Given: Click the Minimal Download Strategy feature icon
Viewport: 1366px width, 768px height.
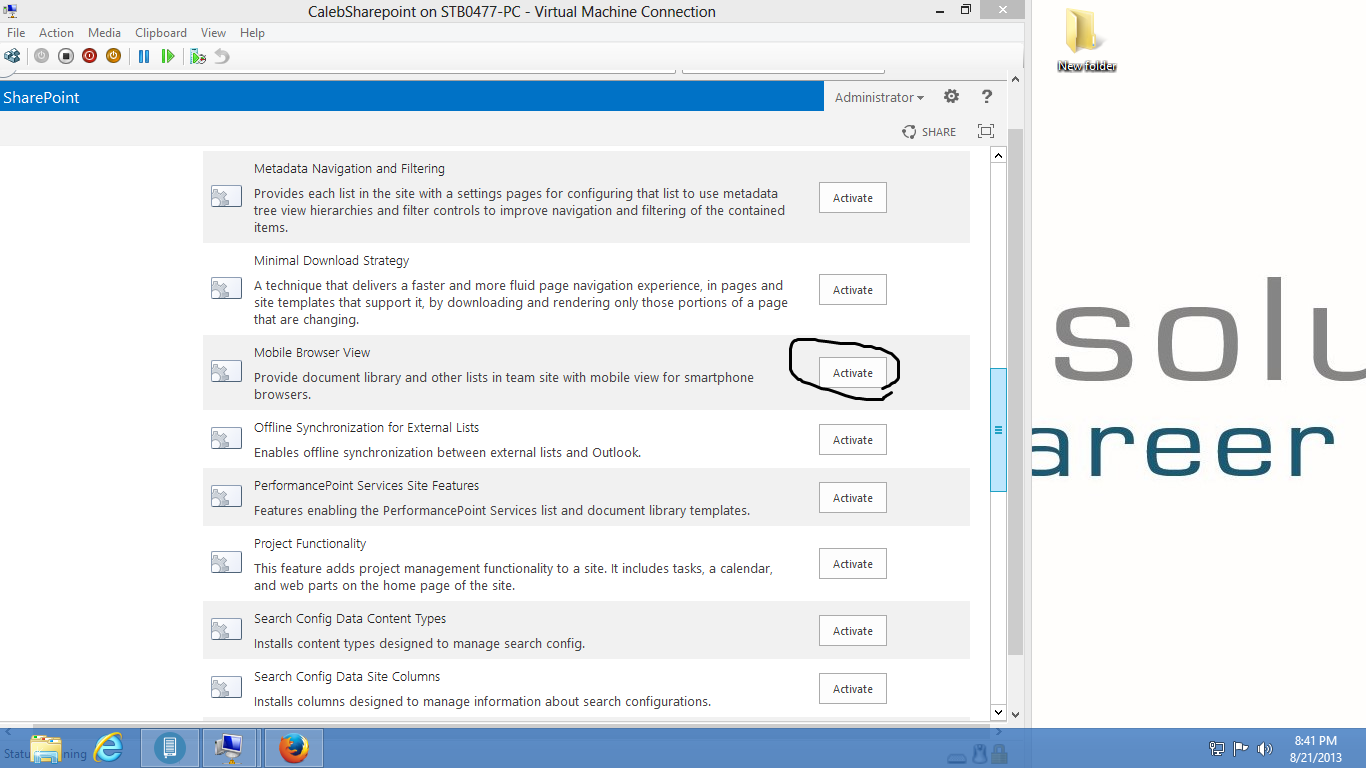Looking at the screenshot, I should click(226, 289).
